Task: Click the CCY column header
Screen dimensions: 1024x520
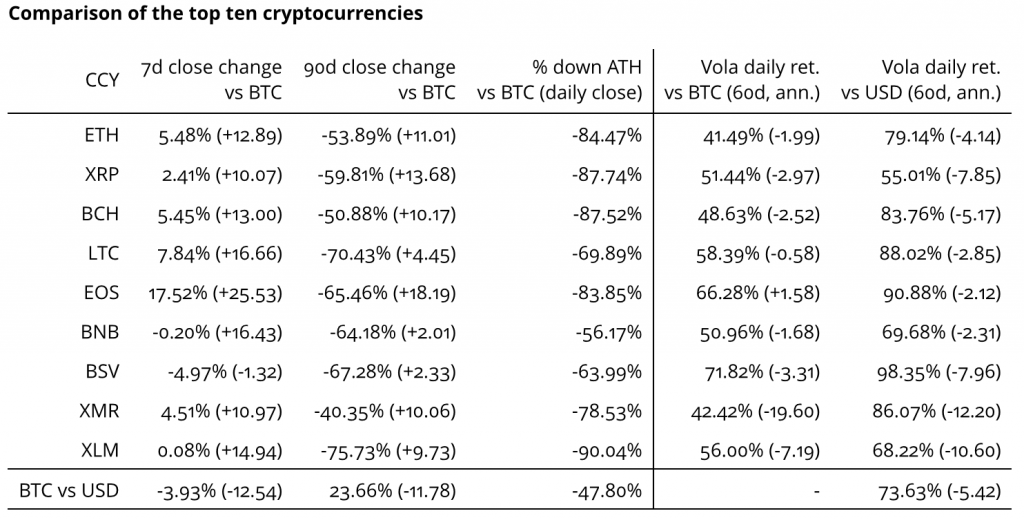Action: 102,80
